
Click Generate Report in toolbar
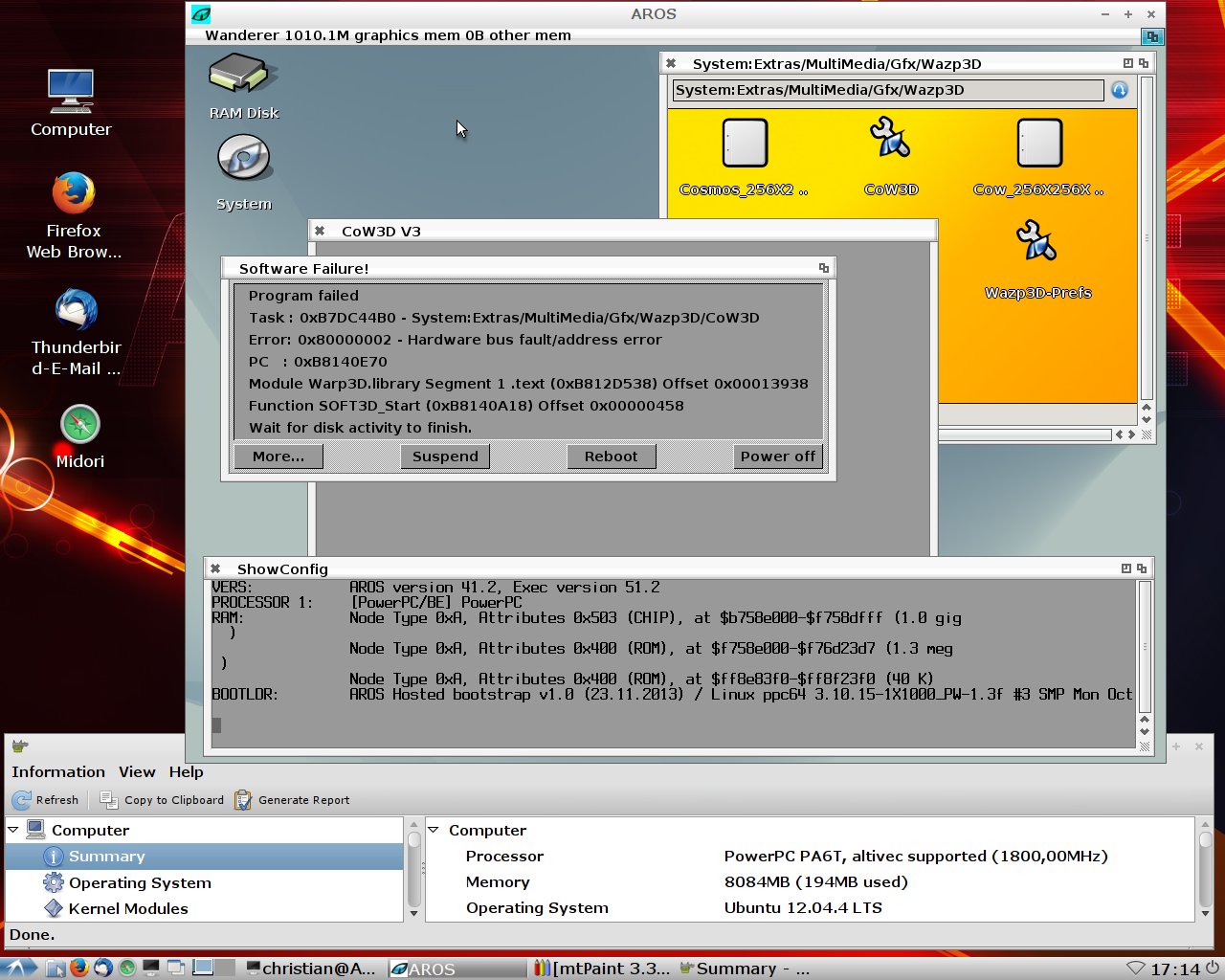pos(292,800)
